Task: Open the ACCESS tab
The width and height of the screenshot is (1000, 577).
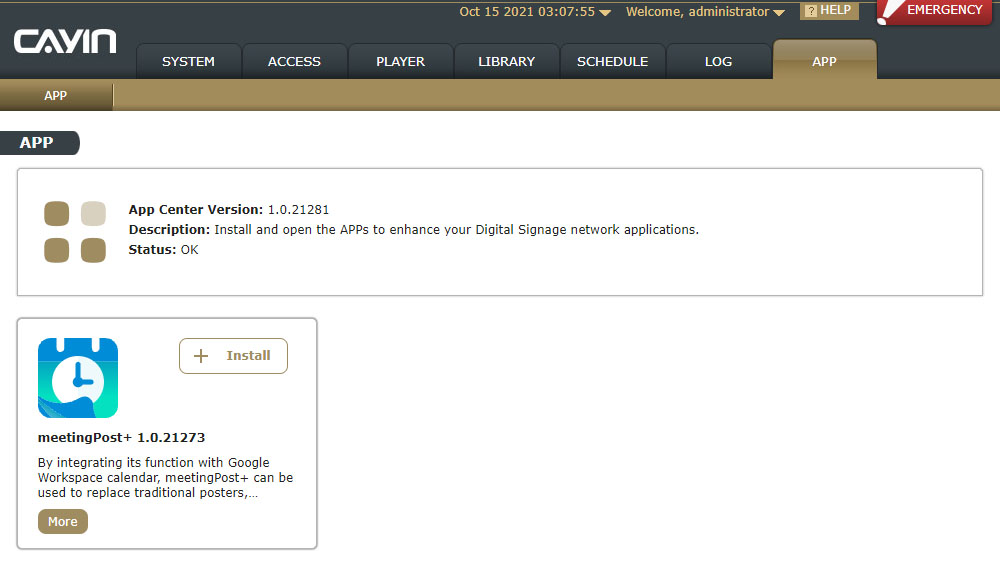Action: (294, 61)
